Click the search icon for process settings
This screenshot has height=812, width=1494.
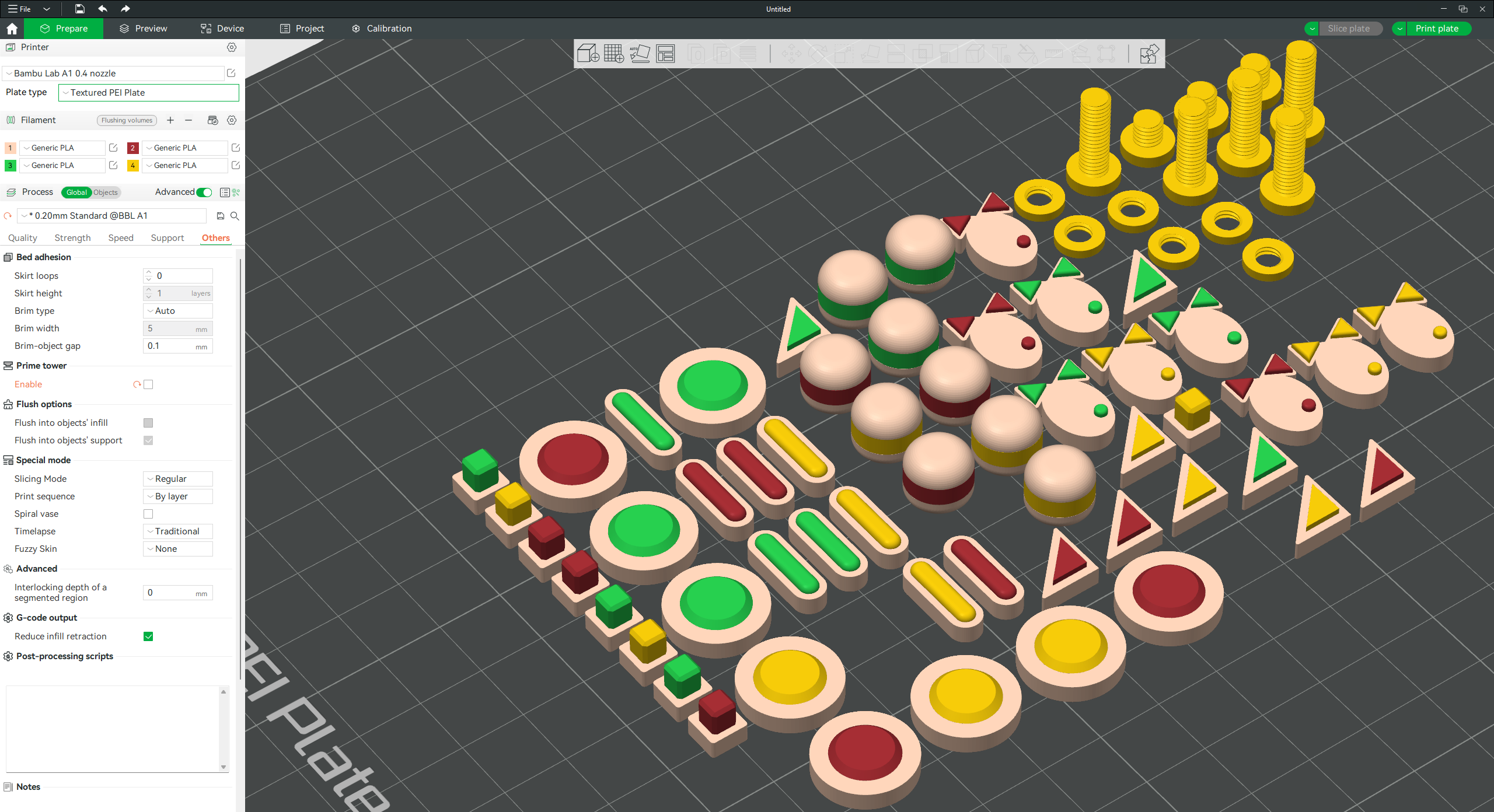pos(235,216)
